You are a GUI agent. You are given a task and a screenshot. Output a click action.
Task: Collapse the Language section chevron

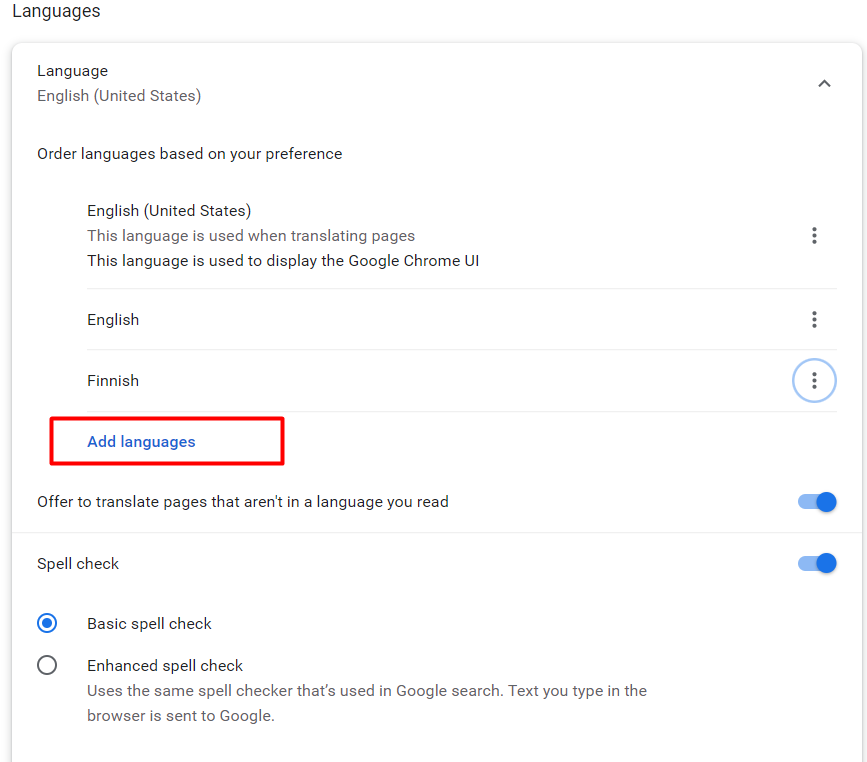pos(824,83)
